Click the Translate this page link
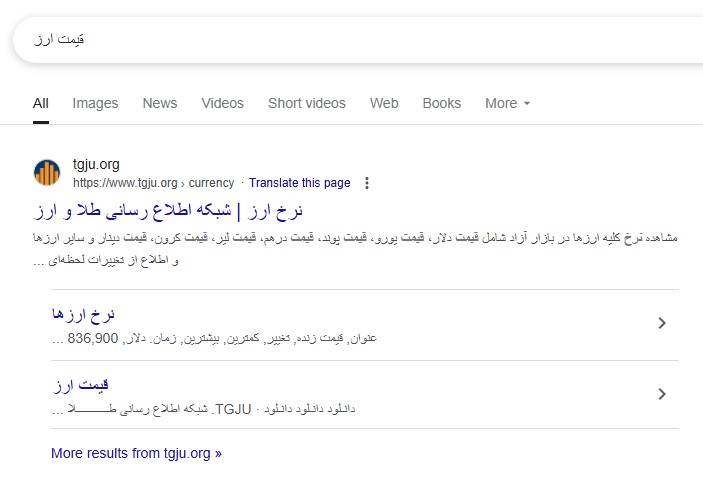 point(299,183)
